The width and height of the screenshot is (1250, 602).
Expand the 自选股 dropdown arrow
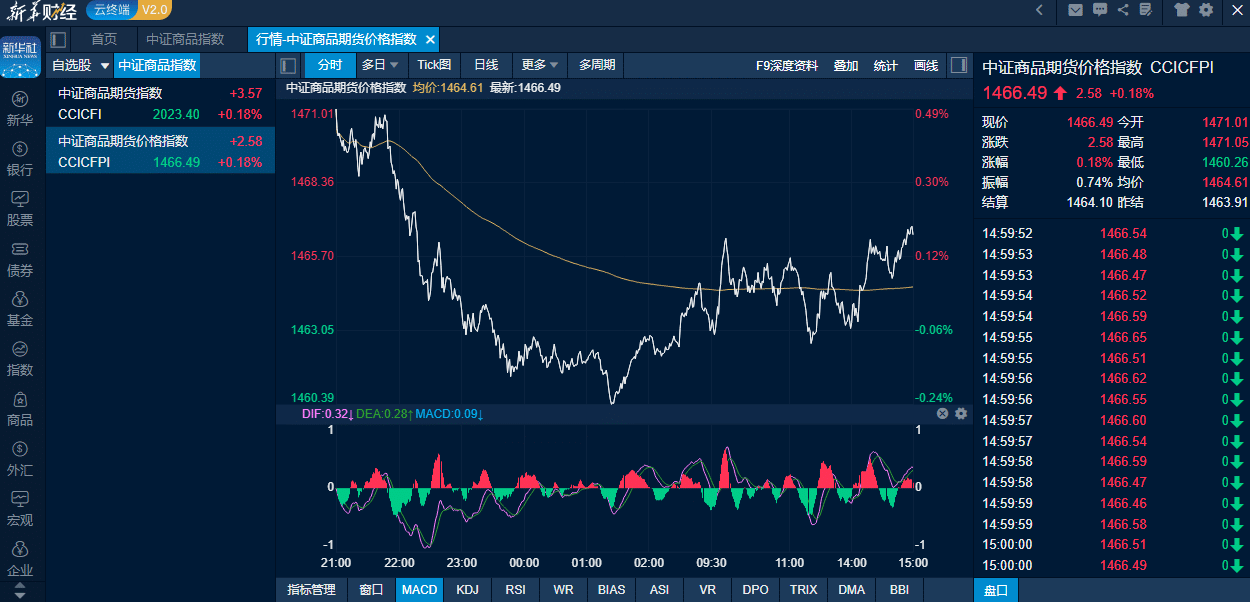(x=105, y=66)
